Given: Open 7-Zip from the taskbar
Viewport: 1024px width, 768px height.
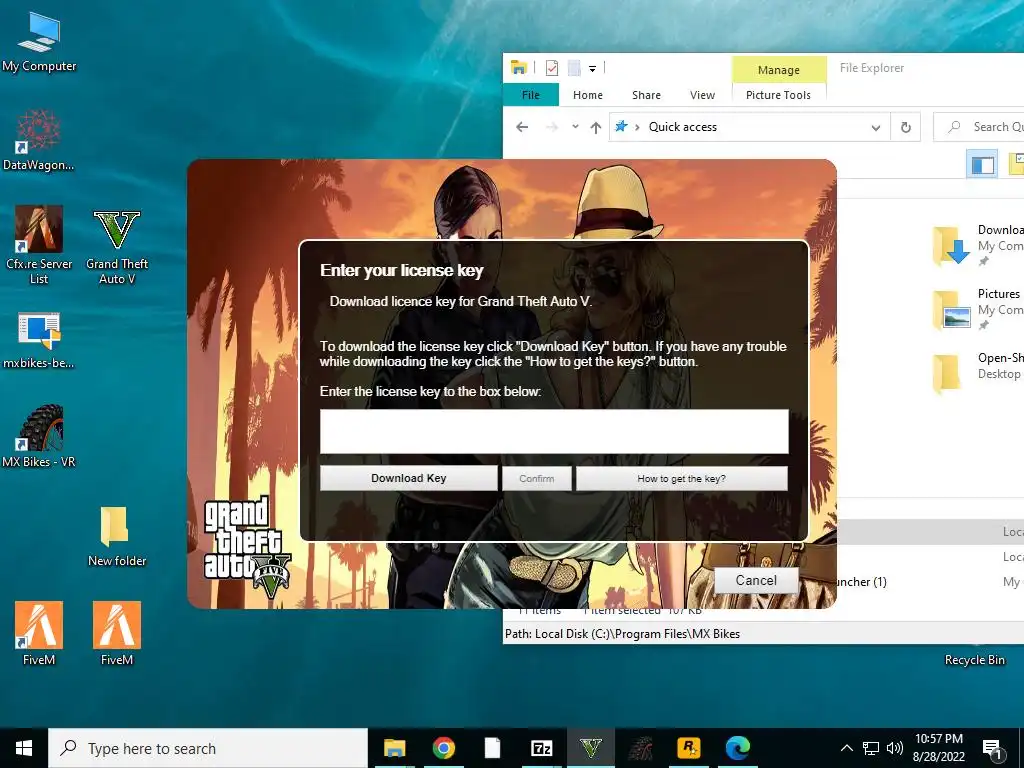Looking at the screenshot, I should [541, 748].
